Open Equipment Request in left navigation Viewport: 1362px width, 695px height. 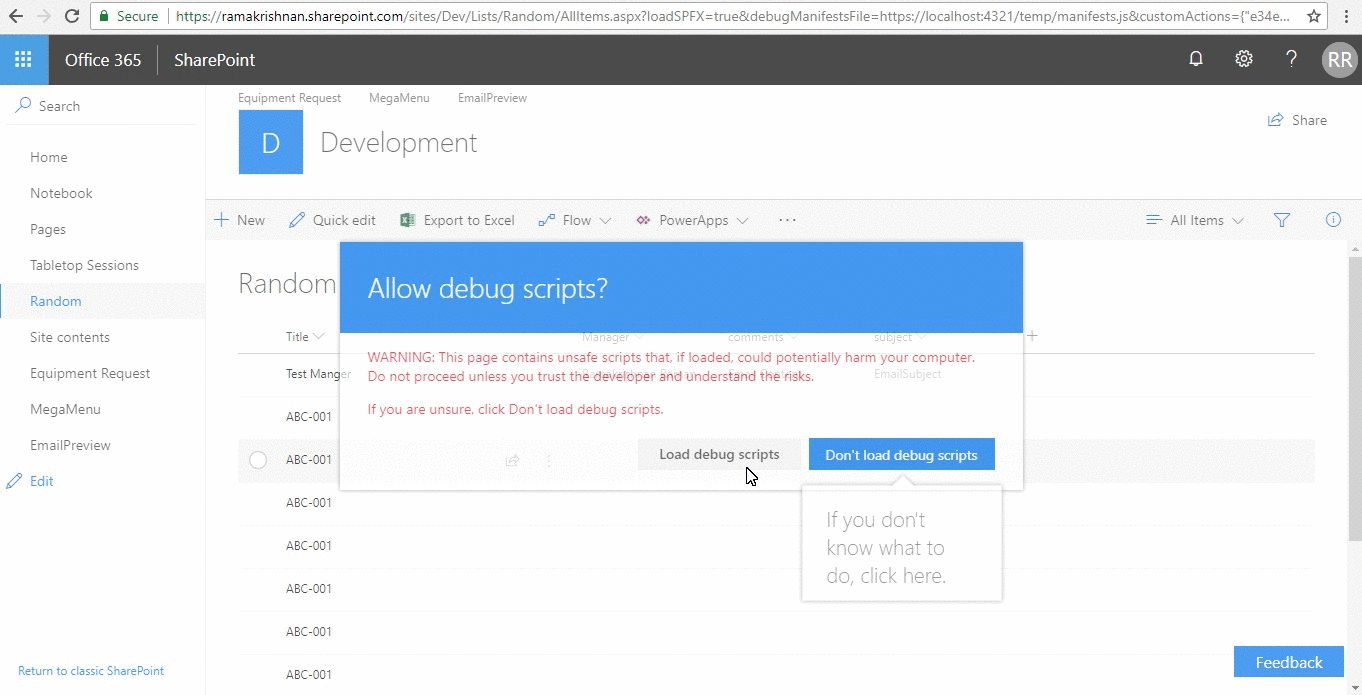pos(90,373)
